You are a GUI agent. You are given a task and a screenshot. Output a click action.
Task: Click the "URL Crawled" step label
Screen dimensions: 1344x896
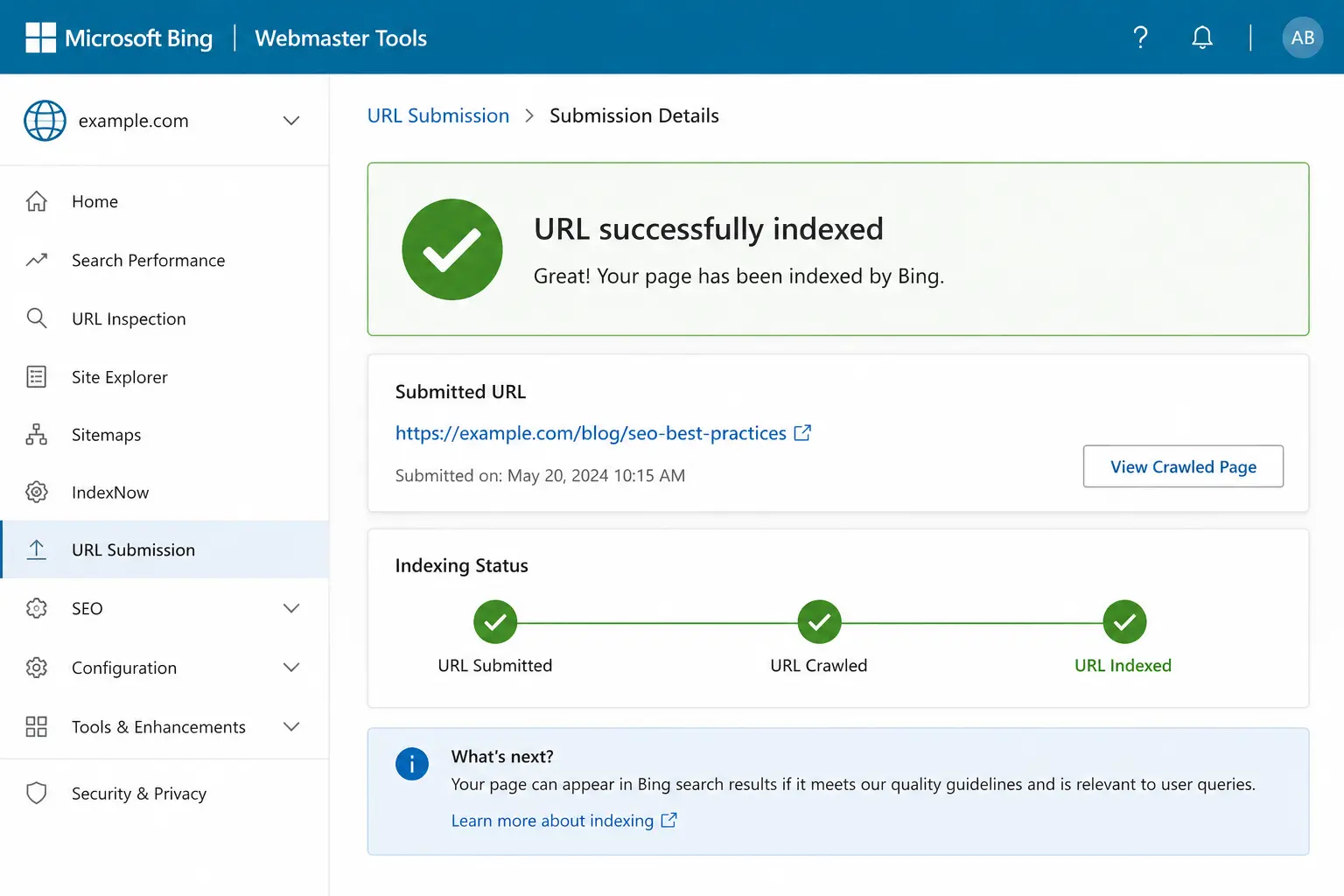819,666
